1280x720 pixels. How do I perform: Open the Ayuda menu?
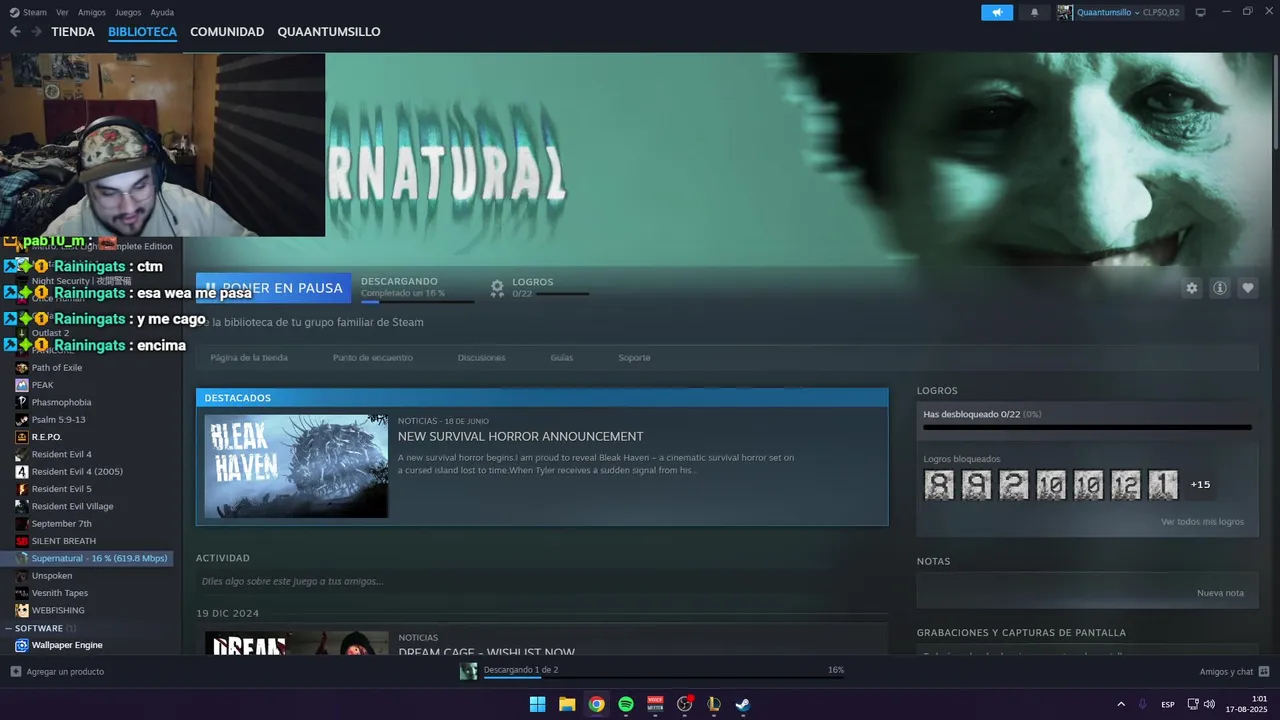162,12
